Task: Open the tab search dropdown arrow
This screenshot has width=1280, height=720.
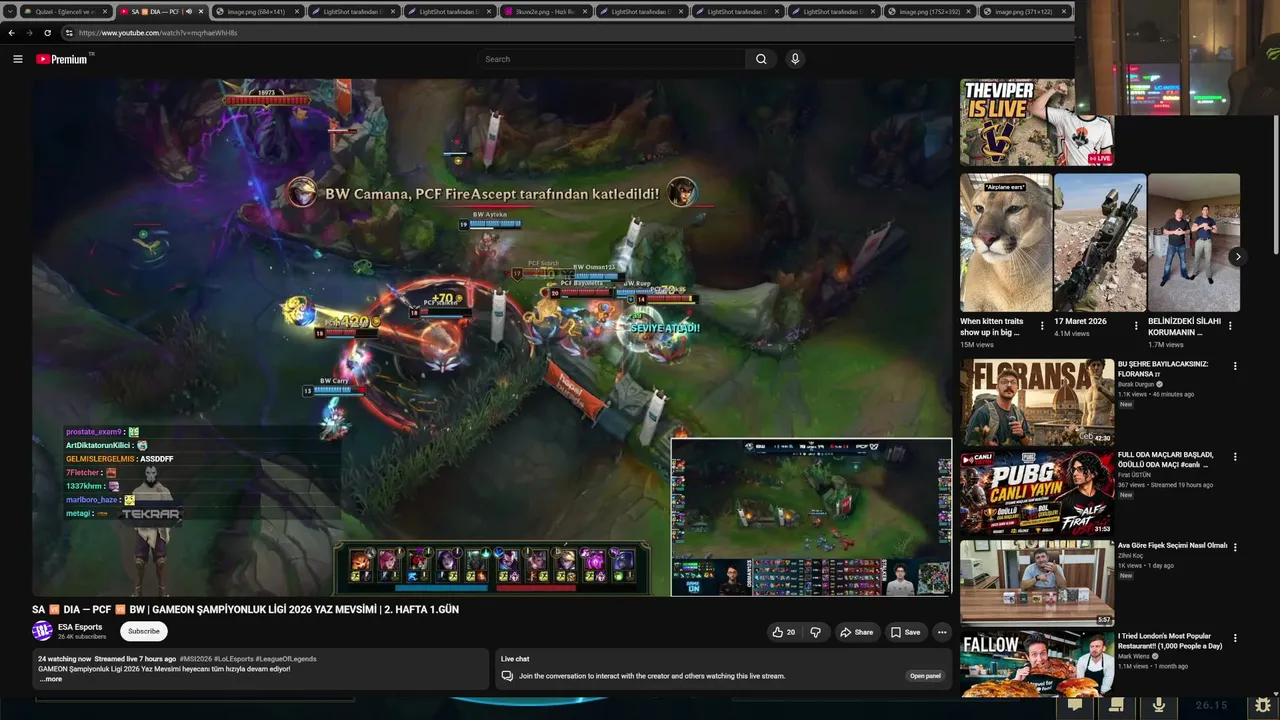Action: click(9, 11)
